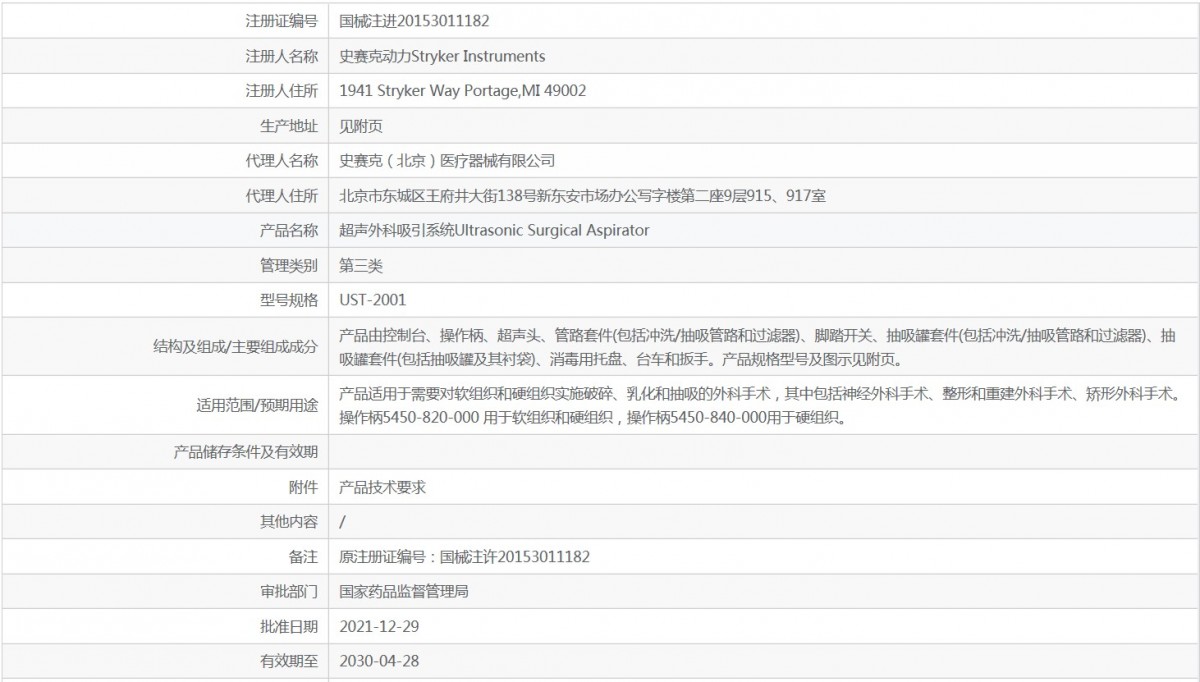This screenshot has width=1200, height=682.
Task: Click the 生产地址 label
Action: [289, 126]
